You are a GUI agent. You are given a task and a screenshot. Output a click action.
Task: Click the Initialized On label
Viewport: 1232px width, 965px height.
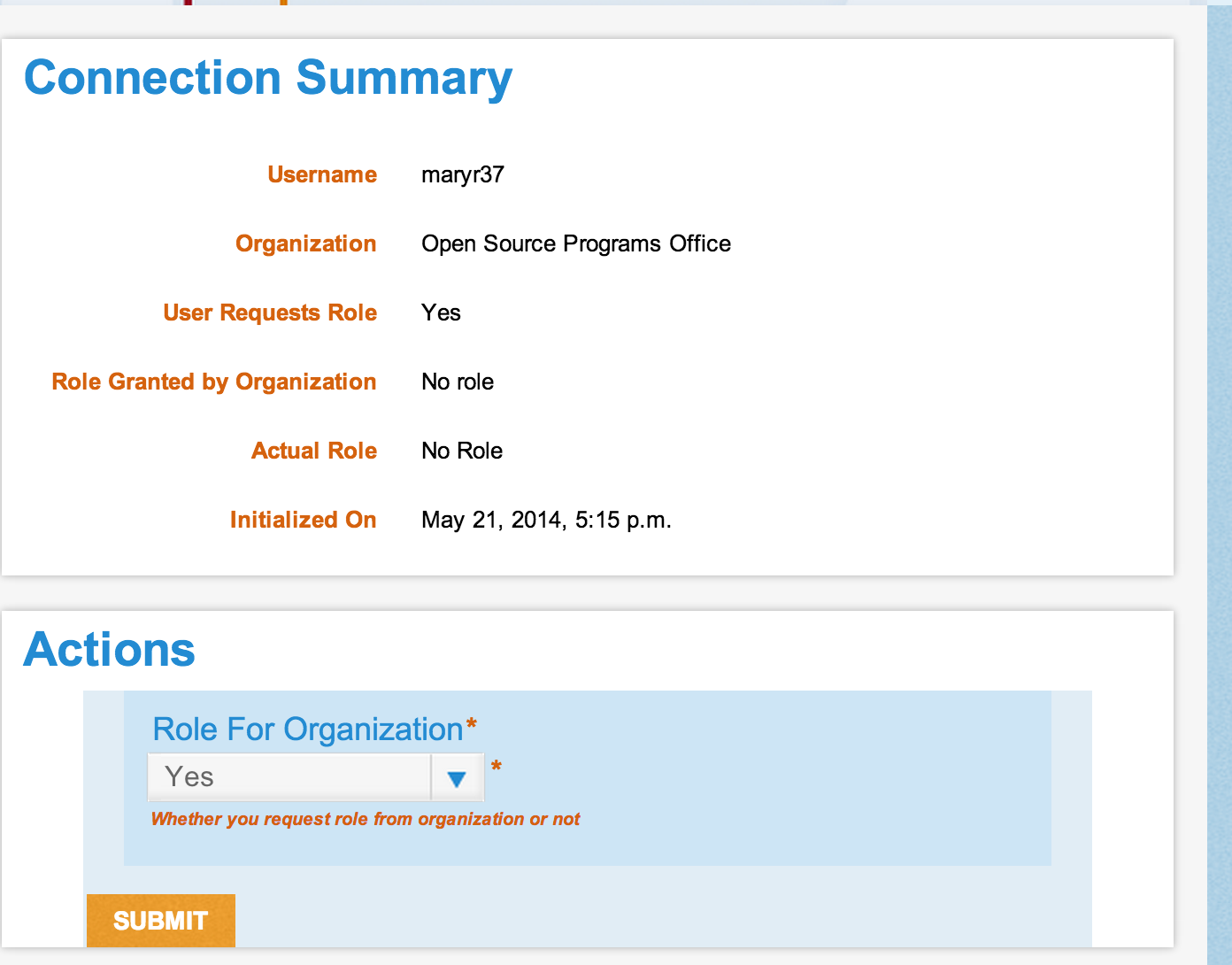[x=304, y=520]
